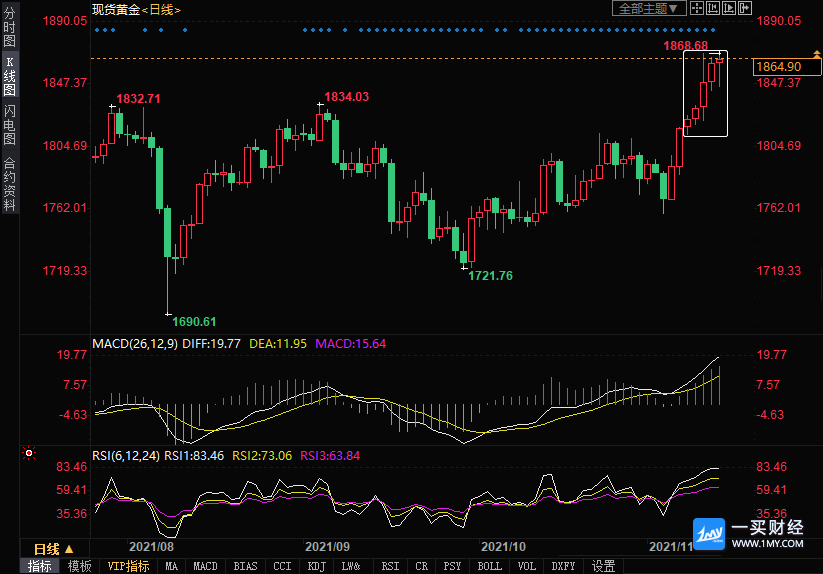Click the 2021/08 date axis label
The width and height of the screenshot is (823, 574).
click(x=151, y=547)
